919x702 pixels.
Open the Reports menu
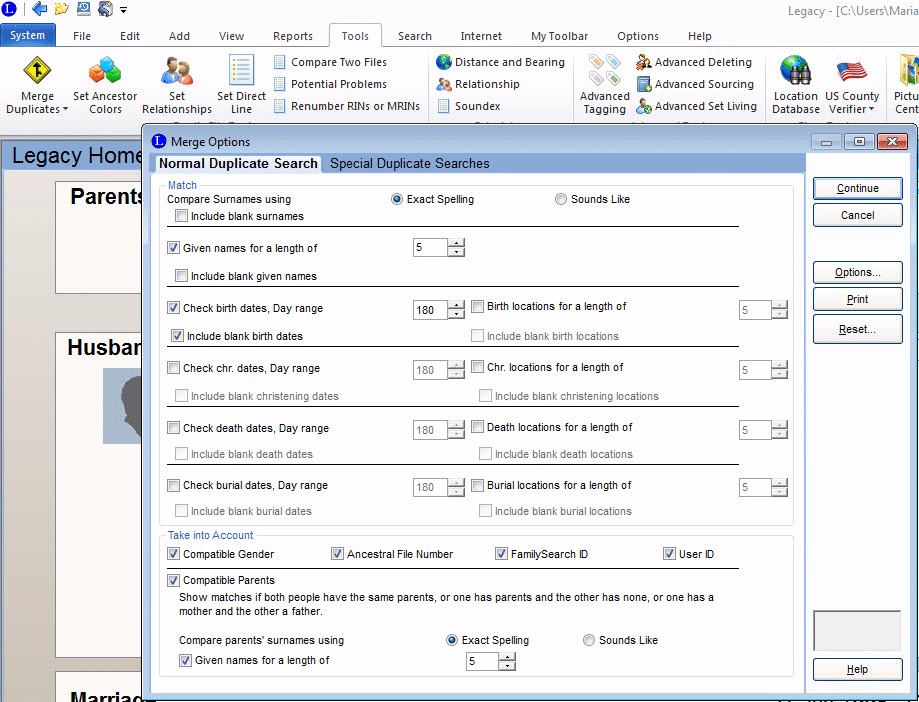point(292,35)
